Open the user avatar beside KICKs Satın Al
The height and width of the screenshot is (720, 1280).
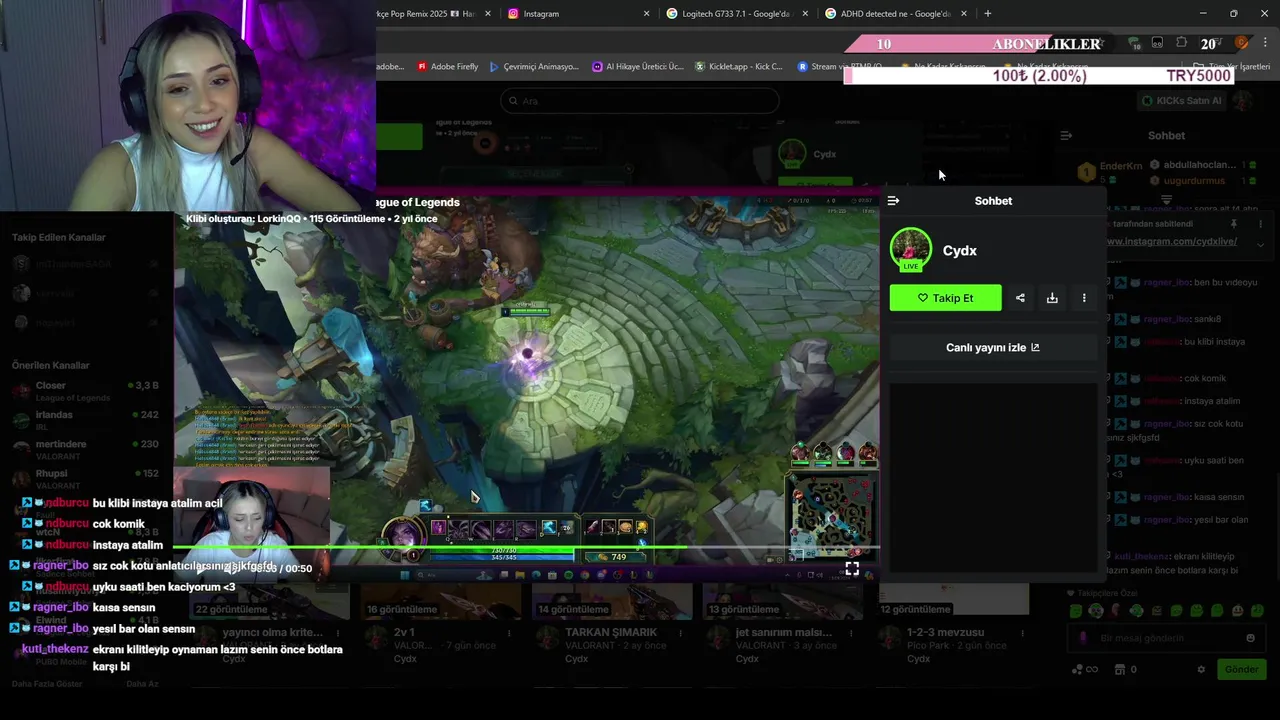[x=1242, y=101]
